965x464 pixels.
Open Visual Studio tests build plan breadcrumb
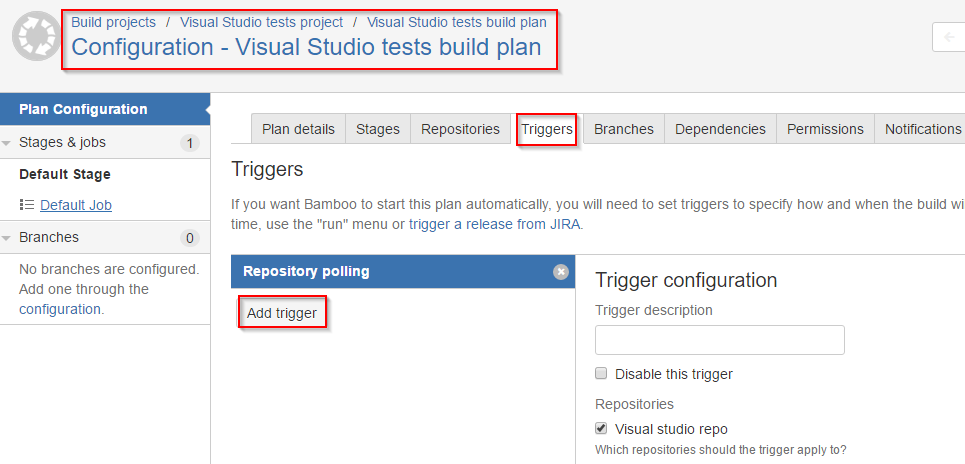coord(457,22)
